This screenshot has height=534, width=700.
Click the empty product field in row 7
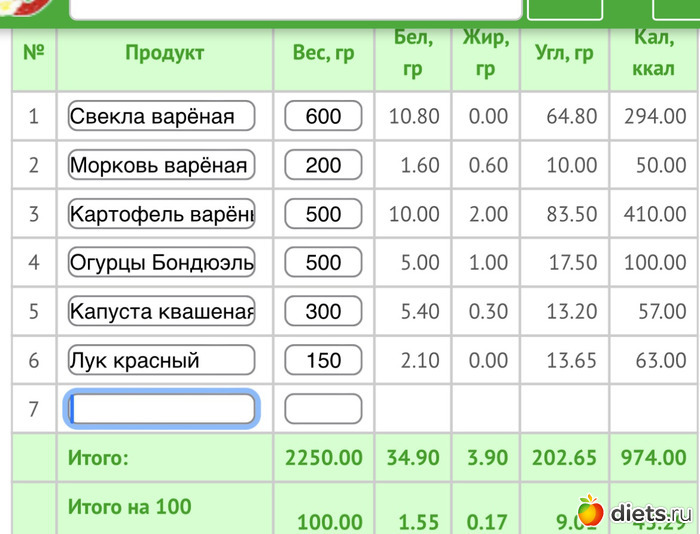(x=161, y=409)
